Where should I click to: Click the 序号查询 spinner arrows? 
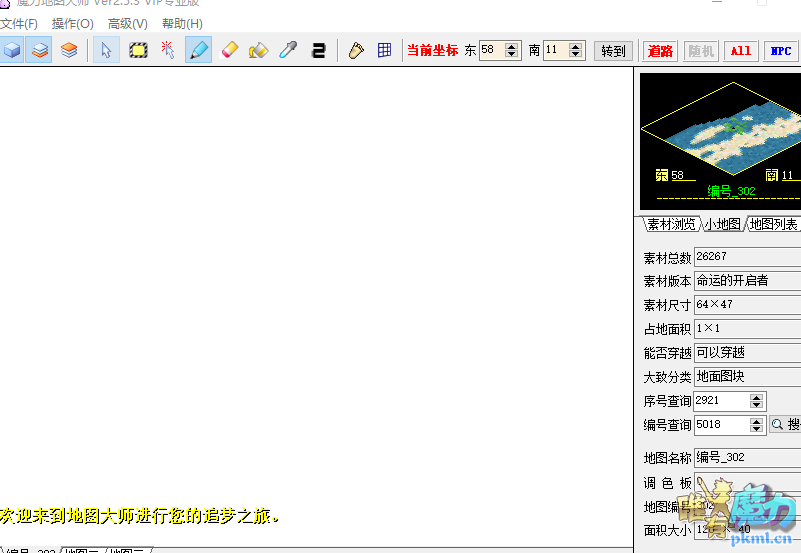coord(757,401)
